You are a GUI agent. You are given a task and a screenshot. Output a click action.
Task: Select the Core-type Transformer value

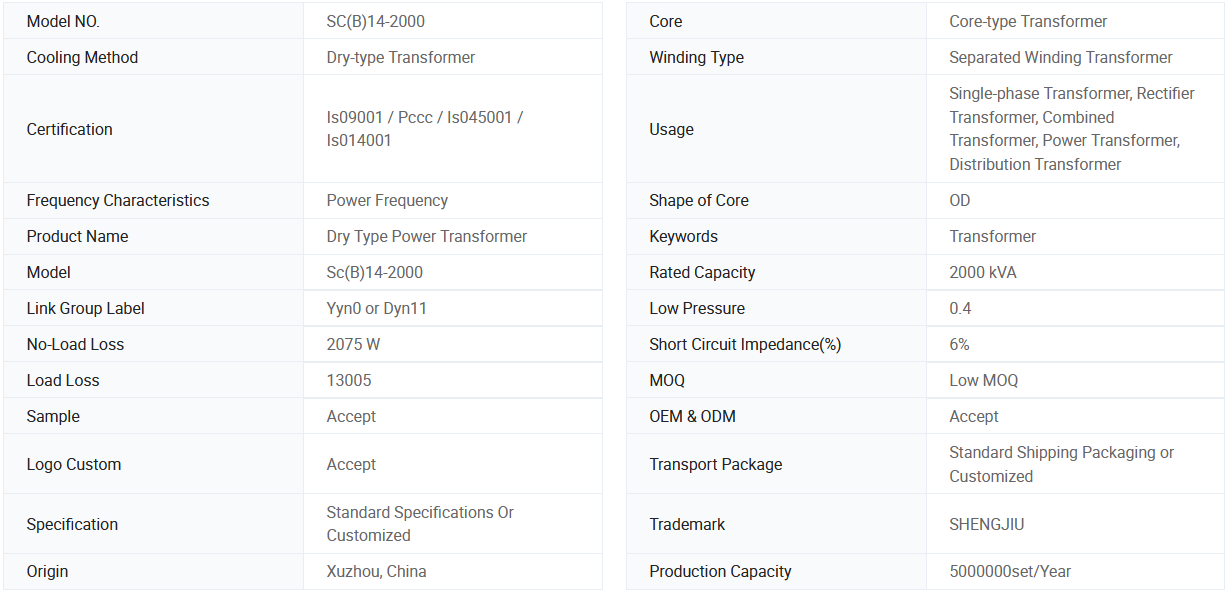tap(1028, 21)
